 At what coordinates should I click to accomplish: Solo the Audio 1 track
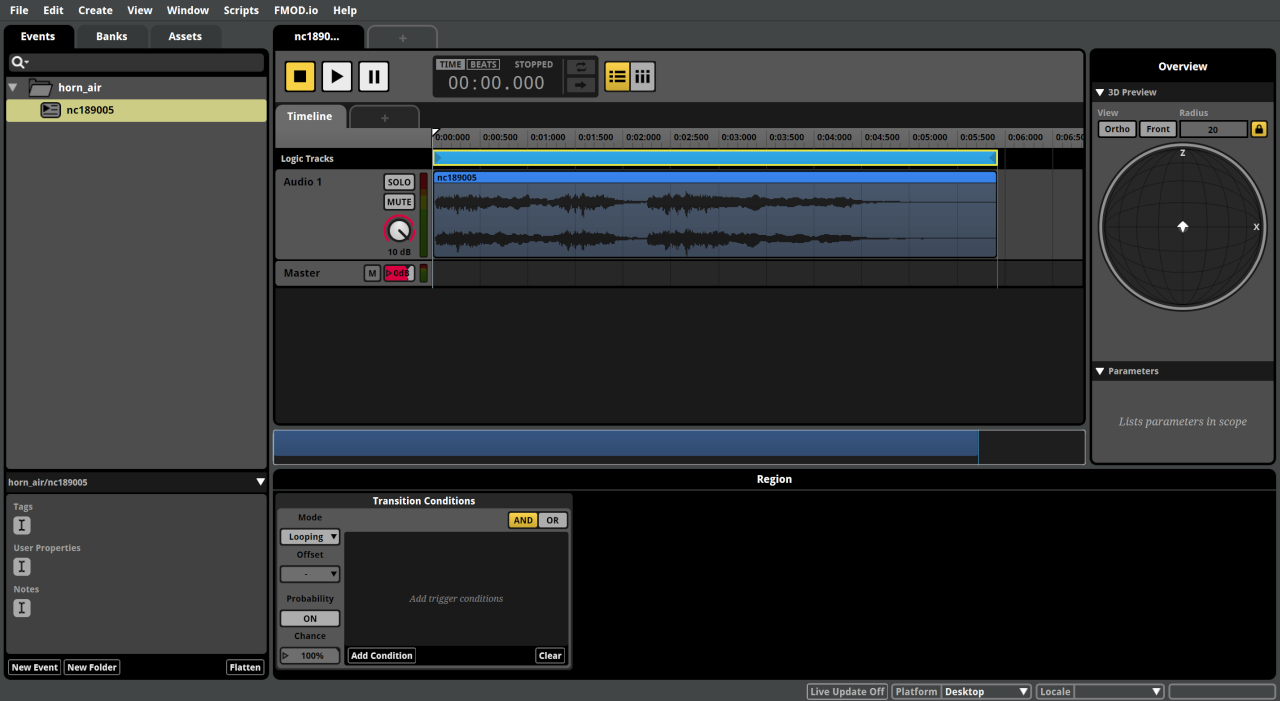(399, 181)
